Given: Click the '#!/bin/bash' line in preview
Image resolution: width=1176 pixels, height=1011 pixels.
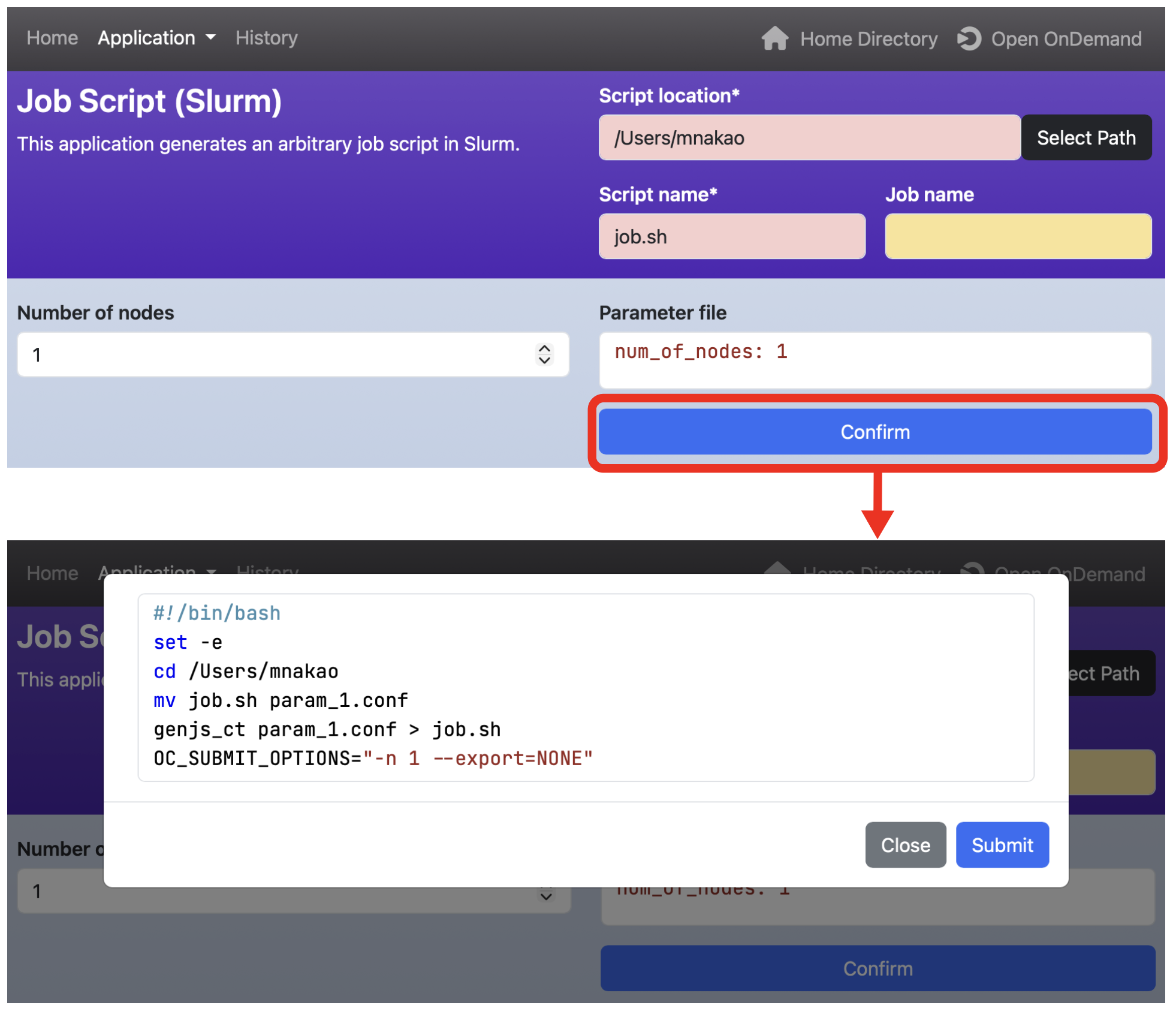Looking at the screenshot, I should pos(217,613).
